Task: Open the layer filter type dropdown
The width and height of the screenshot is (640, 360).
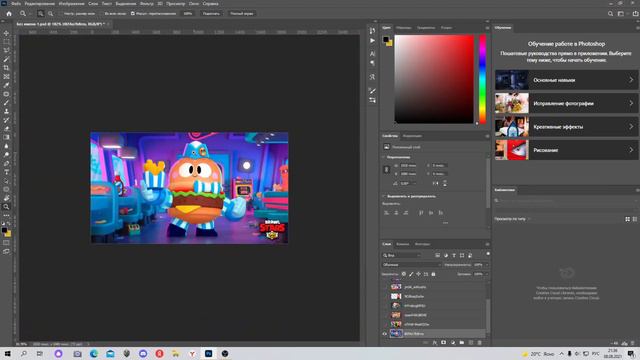Action: pos(402,256)
